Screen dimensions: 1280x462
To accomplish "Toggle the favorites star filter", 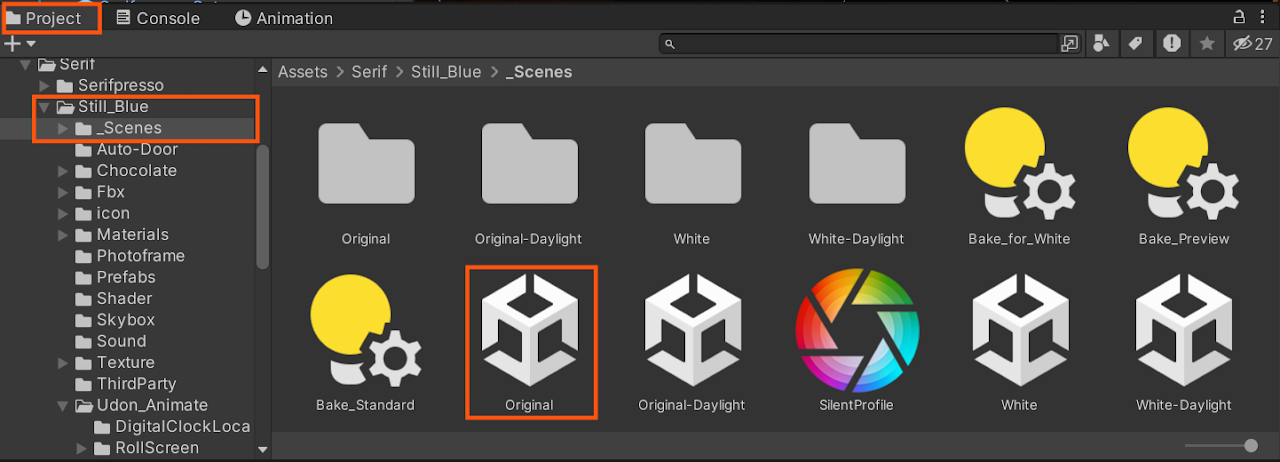I will [1207, 44].
